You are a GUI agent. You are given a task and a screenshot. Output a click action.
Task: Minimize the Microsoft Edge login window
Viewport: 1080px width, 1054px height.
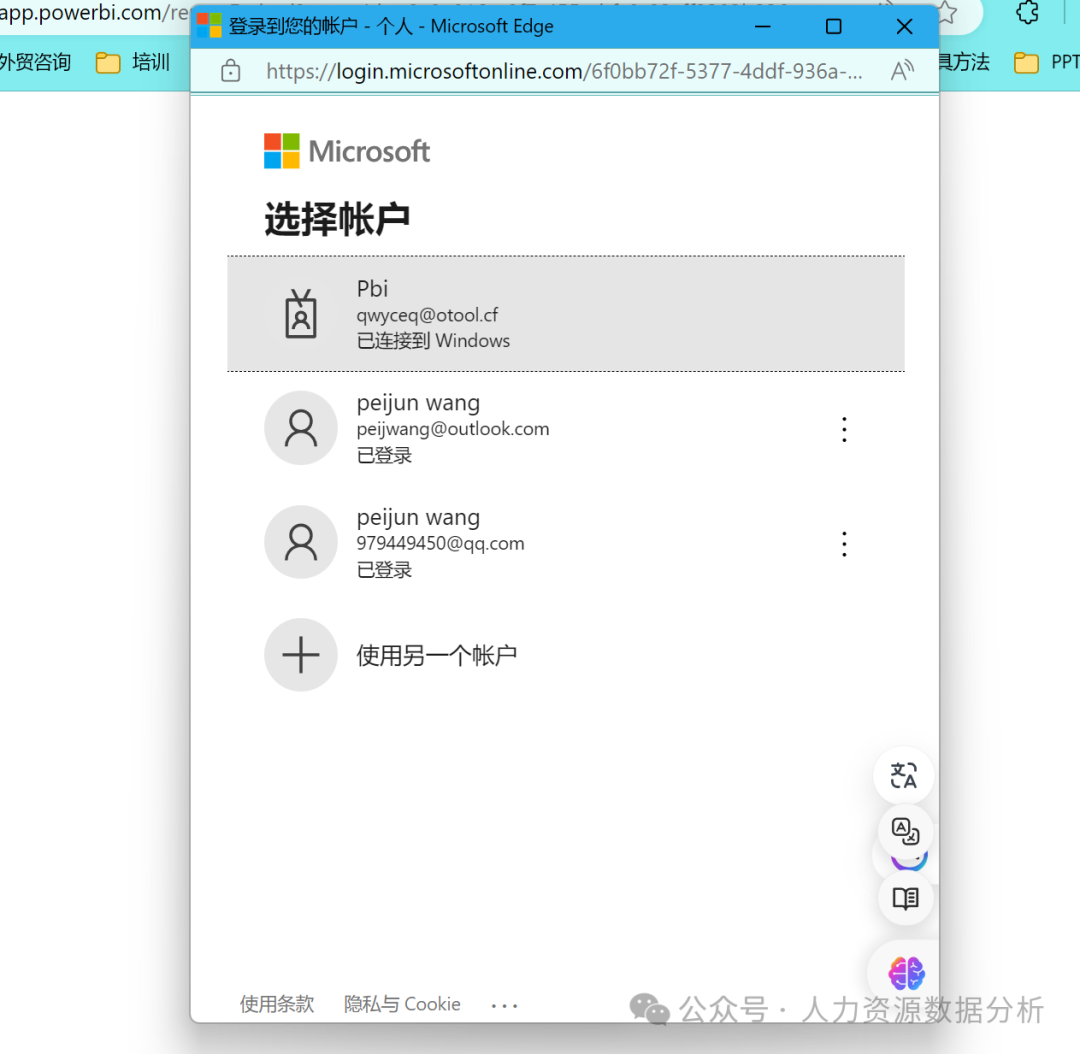pos(762,26)
